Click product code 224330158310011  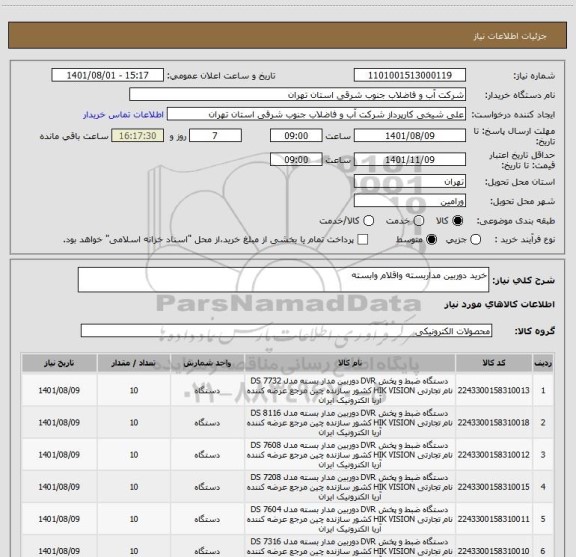click(x=493, y=519)
